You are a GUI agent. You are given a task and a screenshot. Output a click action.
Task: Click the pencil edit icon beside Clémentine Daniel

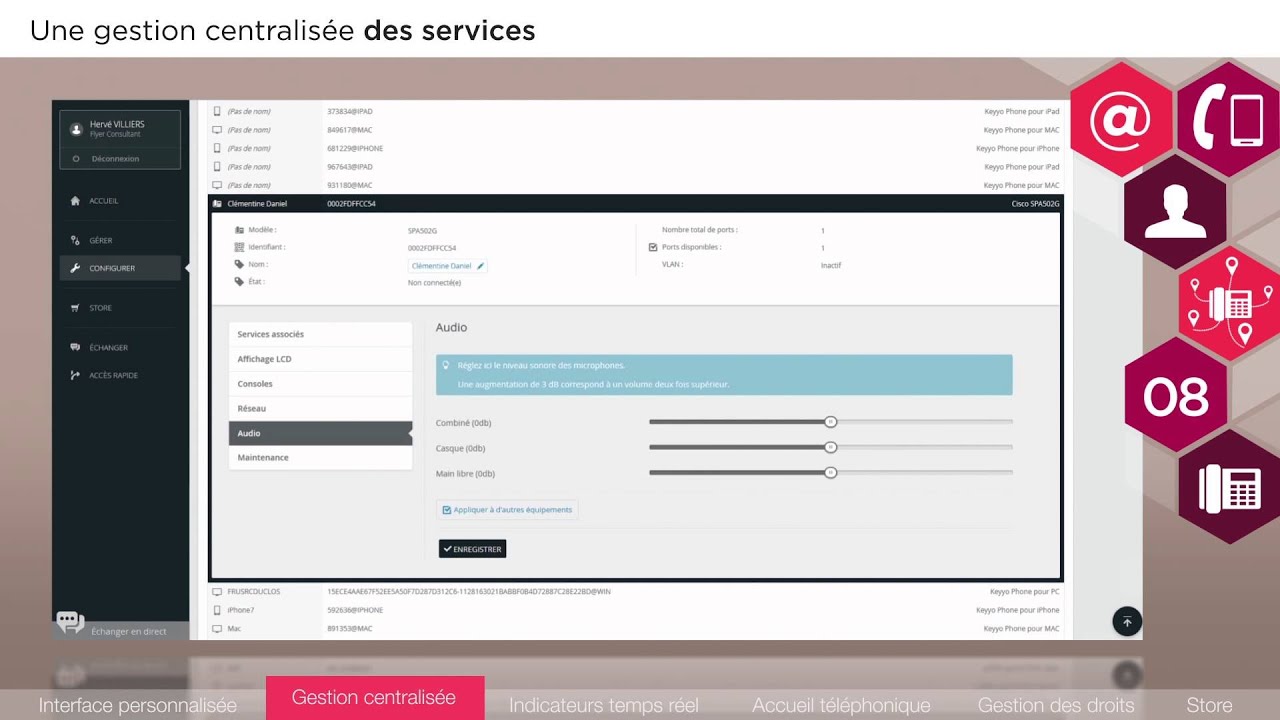481,266
